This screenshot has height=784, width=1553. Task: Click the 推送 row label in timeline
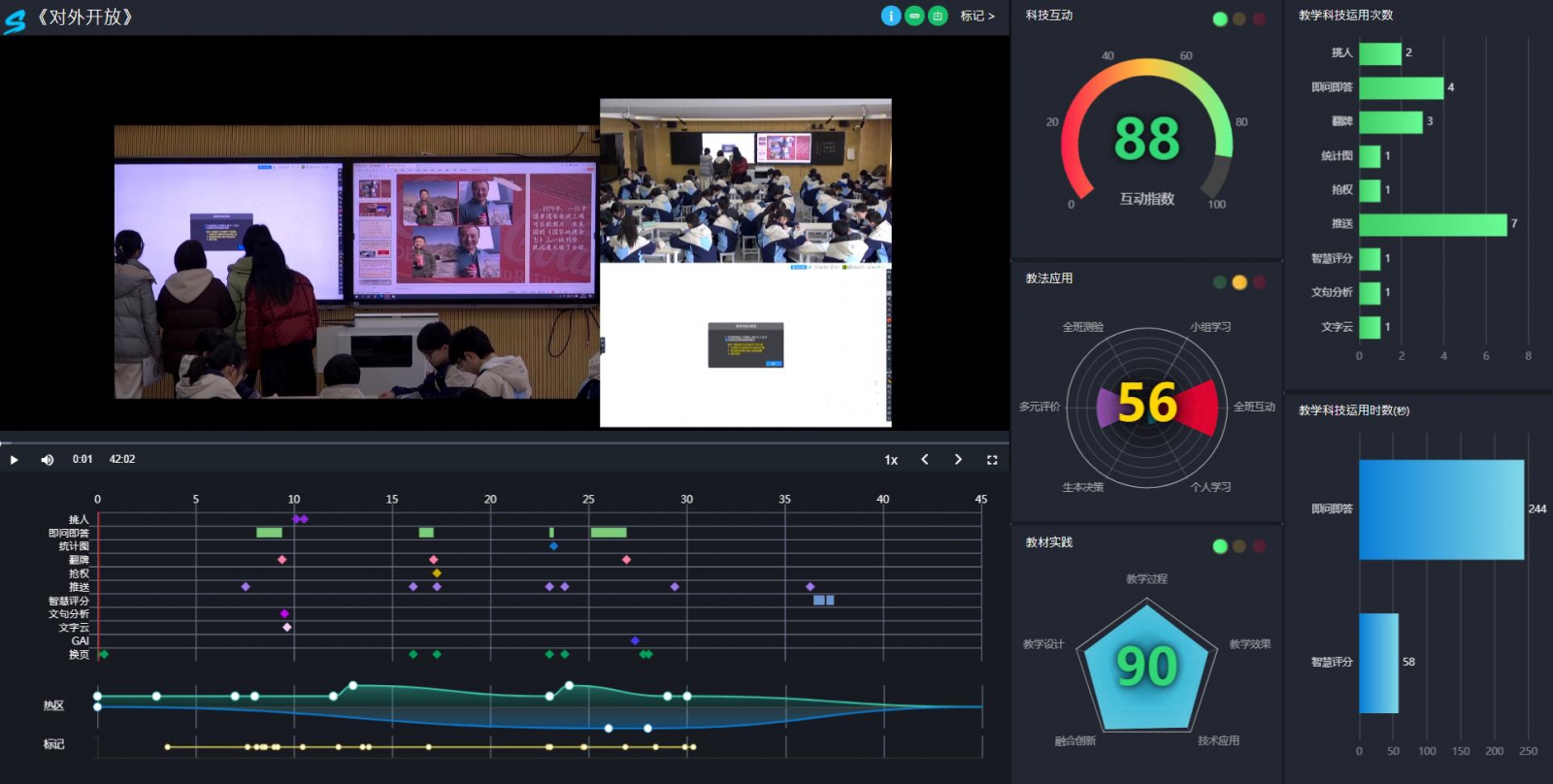tap(79, 587)
